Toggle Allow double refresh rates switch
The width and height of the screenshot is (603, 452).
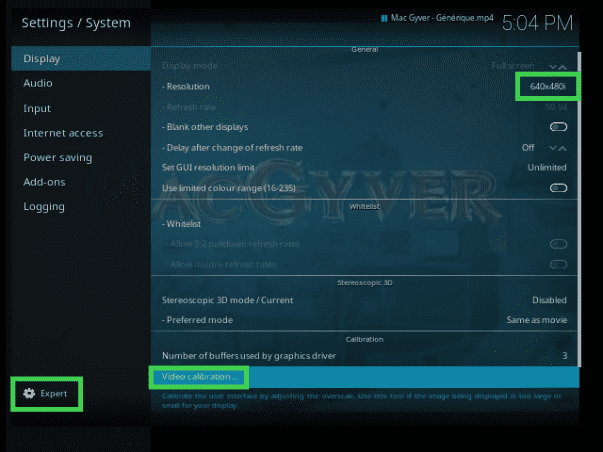pyautogui.click(x=558, y=264)
